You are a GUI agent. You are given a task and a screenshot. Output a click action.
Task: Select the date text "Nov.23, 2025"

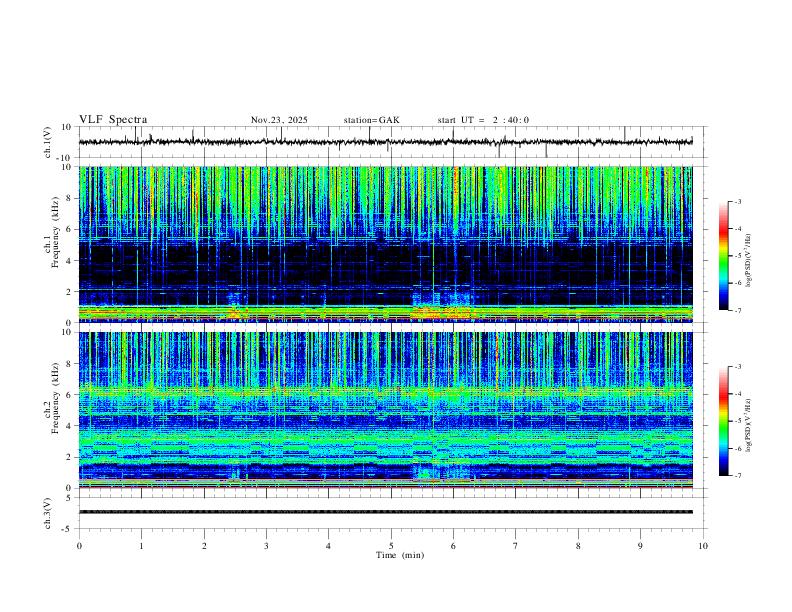coord(279,120)
